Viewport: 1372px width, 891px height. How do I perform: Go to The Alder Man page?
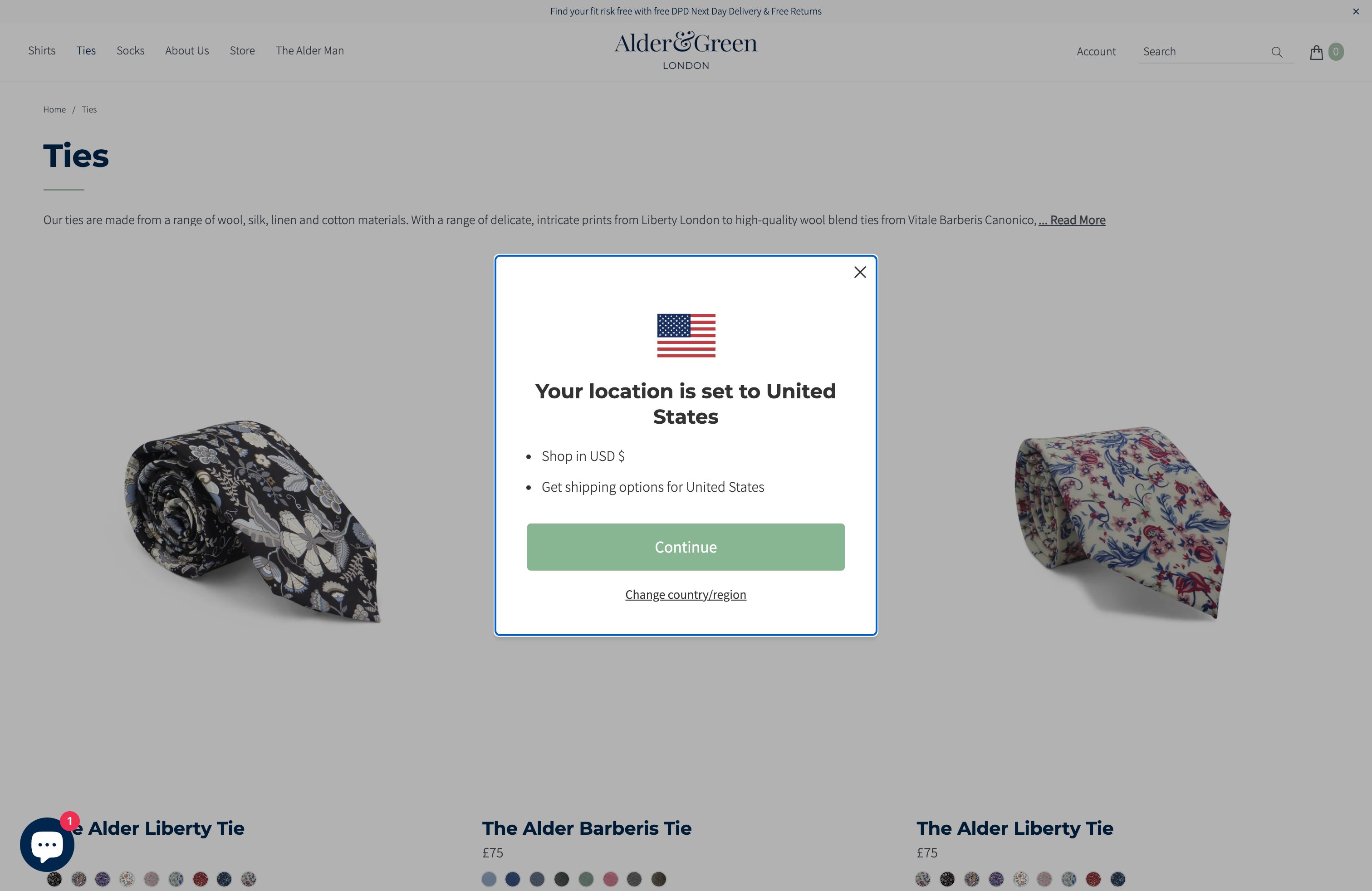pos(309,51)
